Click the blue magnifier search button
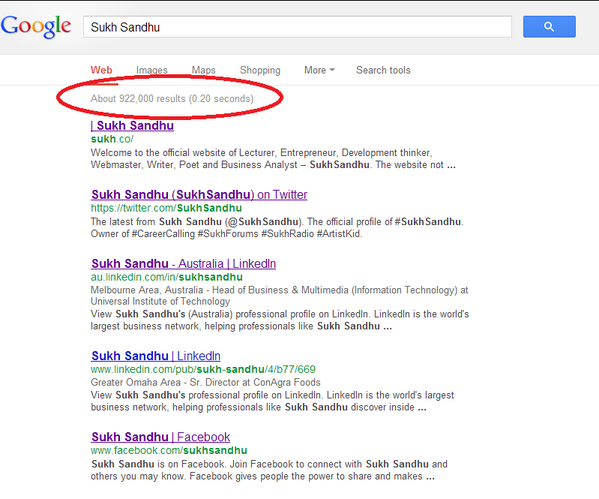This screenshot has width=599, height=499. [x=549, y=26]
